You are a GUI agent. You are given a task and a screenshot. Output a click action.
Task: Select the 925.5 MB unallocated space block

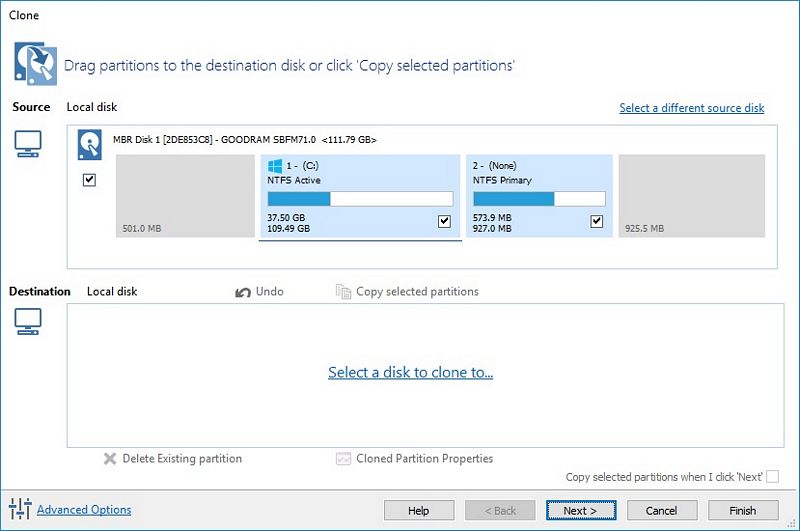coord(692,196)
